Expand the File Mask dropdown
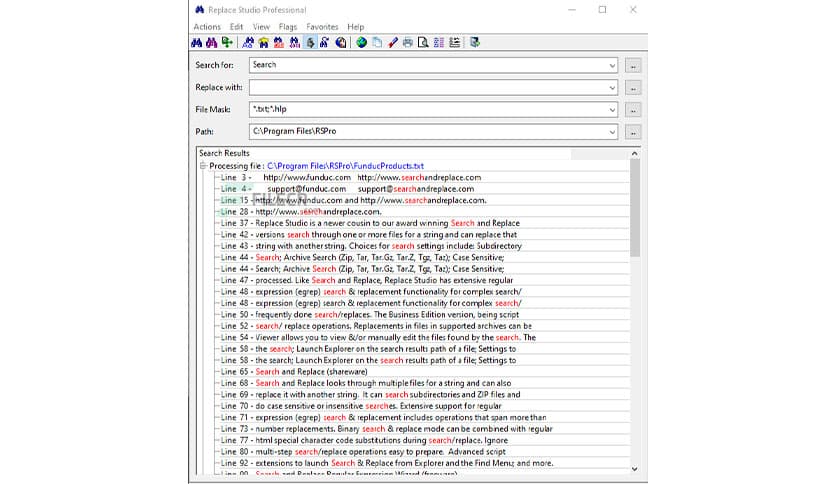 point(612,109)
